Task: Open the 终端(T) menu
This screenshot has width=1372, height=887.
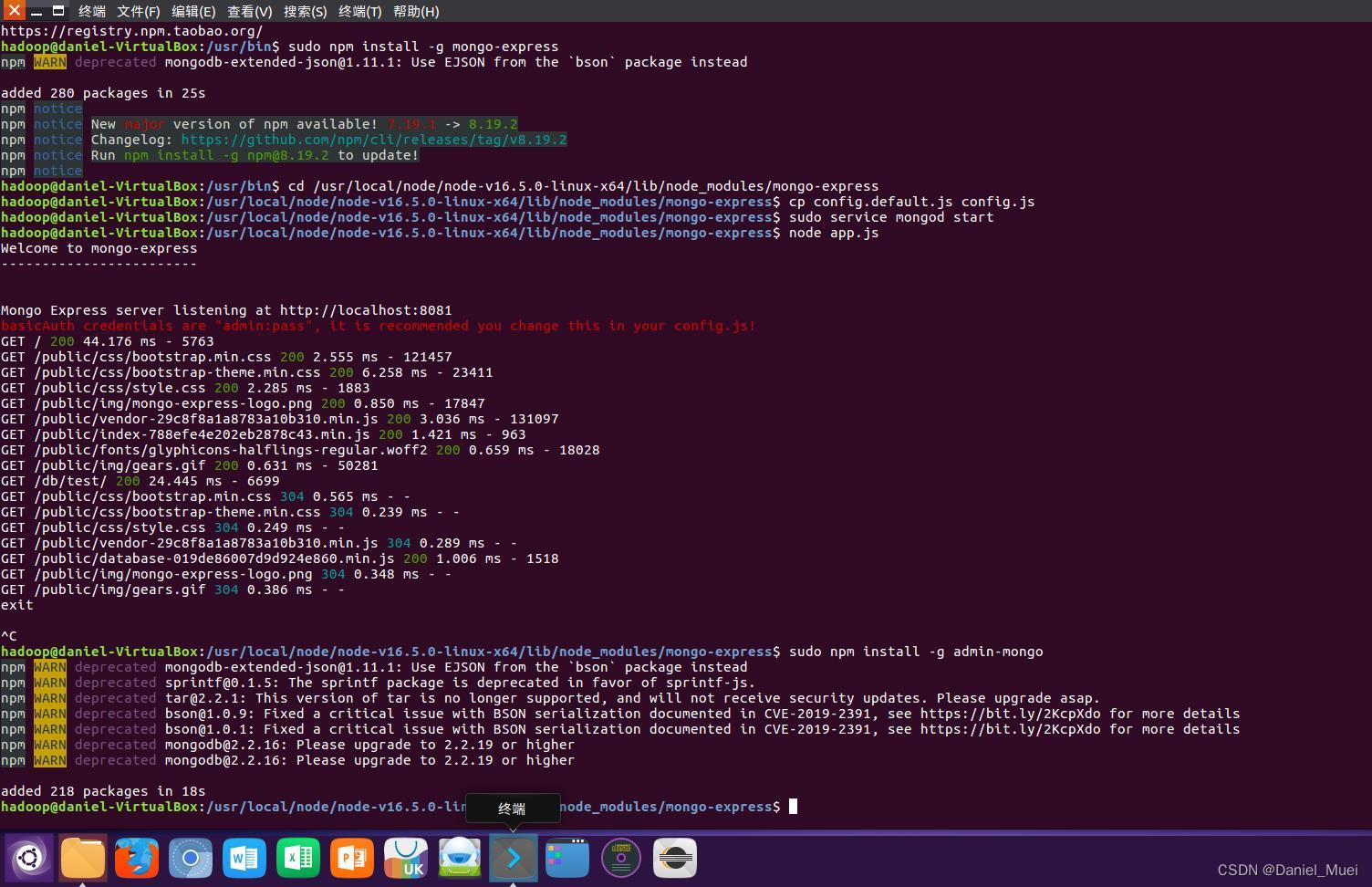Action: click(360, 12)
